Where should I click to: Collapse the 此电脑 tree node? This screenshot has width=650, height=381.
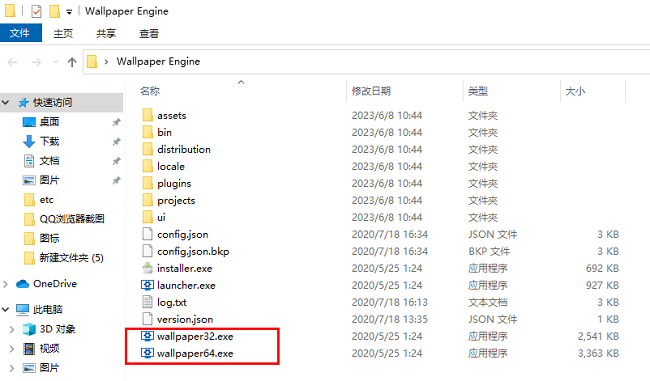(6, 310)
